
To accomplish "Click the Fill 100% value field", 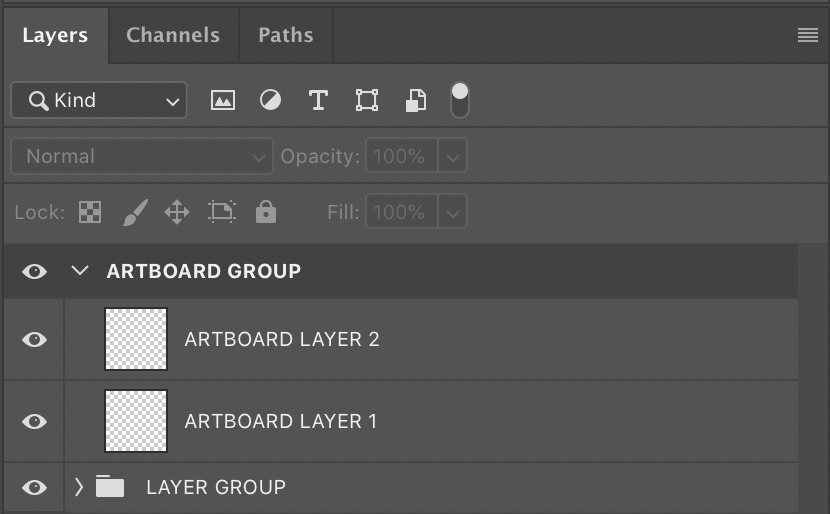I will pyautogui.click(x=402, y=212).
